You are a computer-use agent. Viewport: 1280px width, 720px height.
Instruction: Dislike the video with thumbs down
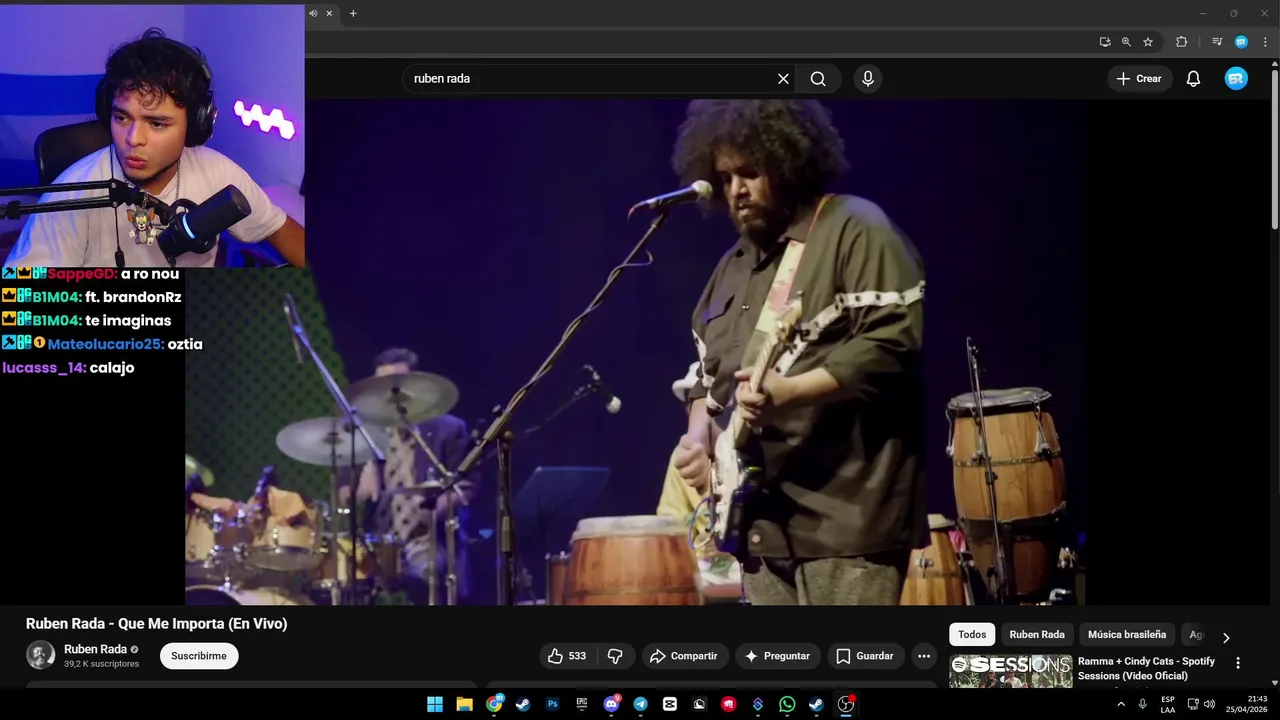(x=615, y=656)
